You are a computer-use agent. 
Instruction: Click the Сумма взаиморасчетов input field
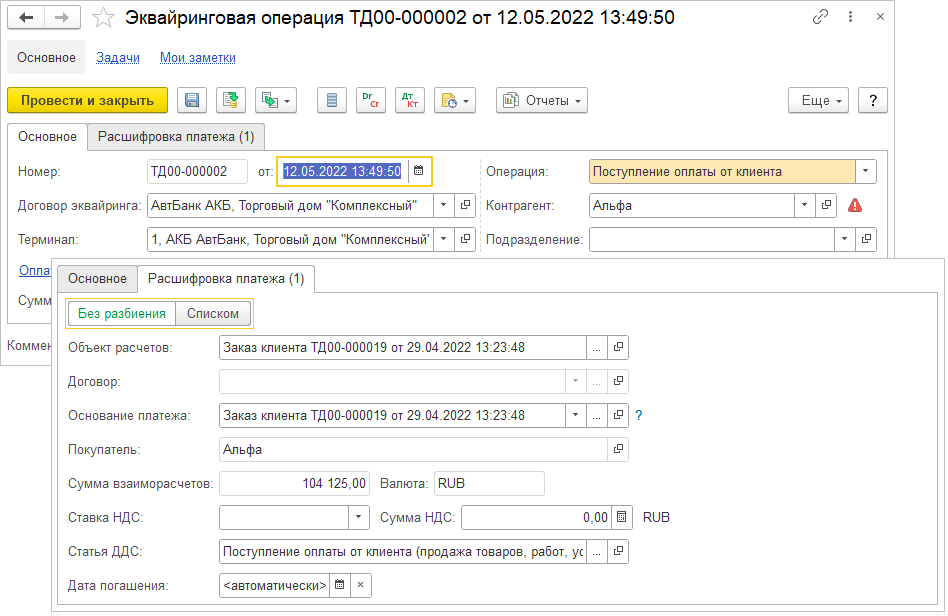(295, 483)
